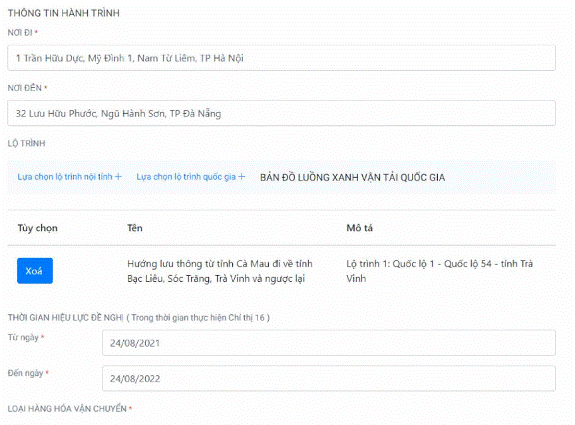Open 'BẢN ĐỒ LUỒNG XANH VẬN TẢI QUỐC GIA'
Image resolution: width=575 pixels, height=425 pixels.
pos(352,177)
